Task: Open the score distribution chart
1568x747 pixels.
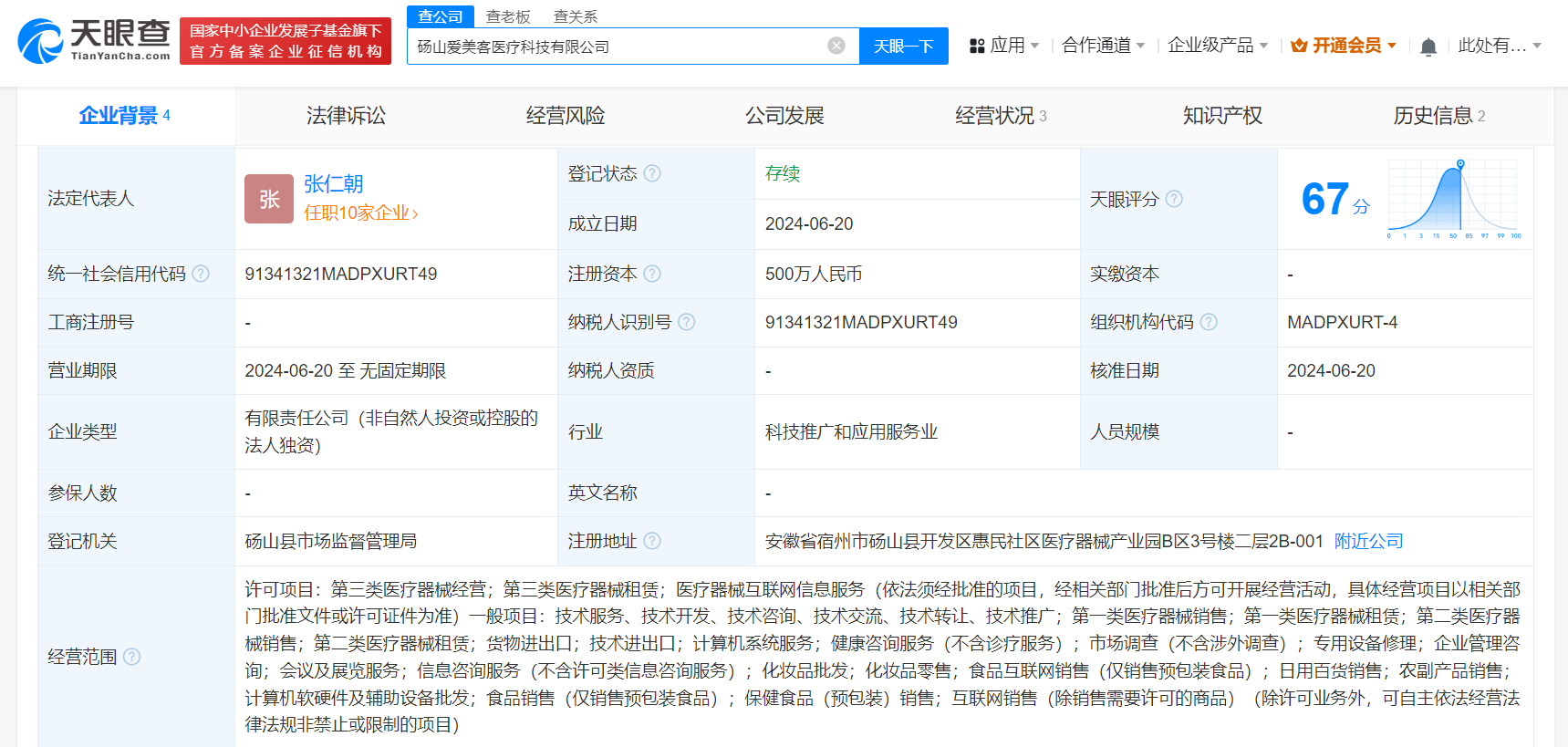Action: 1454,199
